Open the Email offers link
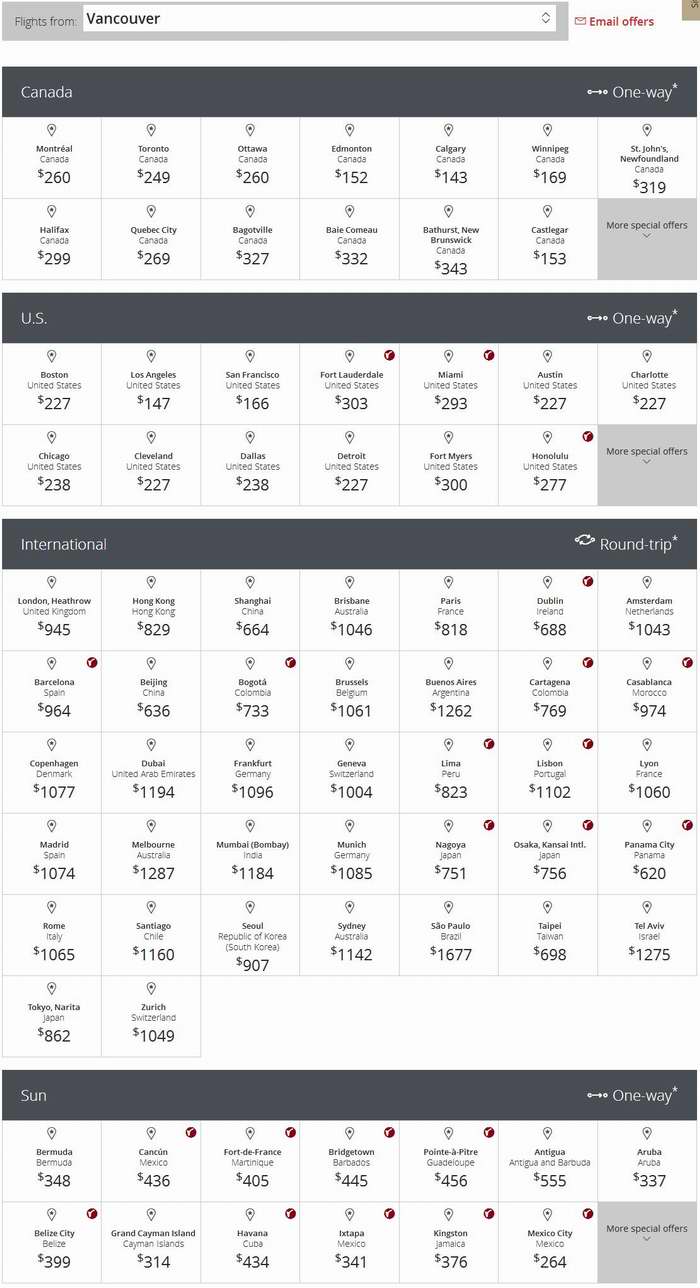Image resolution: width=700 pixels, height=1288 pixels. 621,21
